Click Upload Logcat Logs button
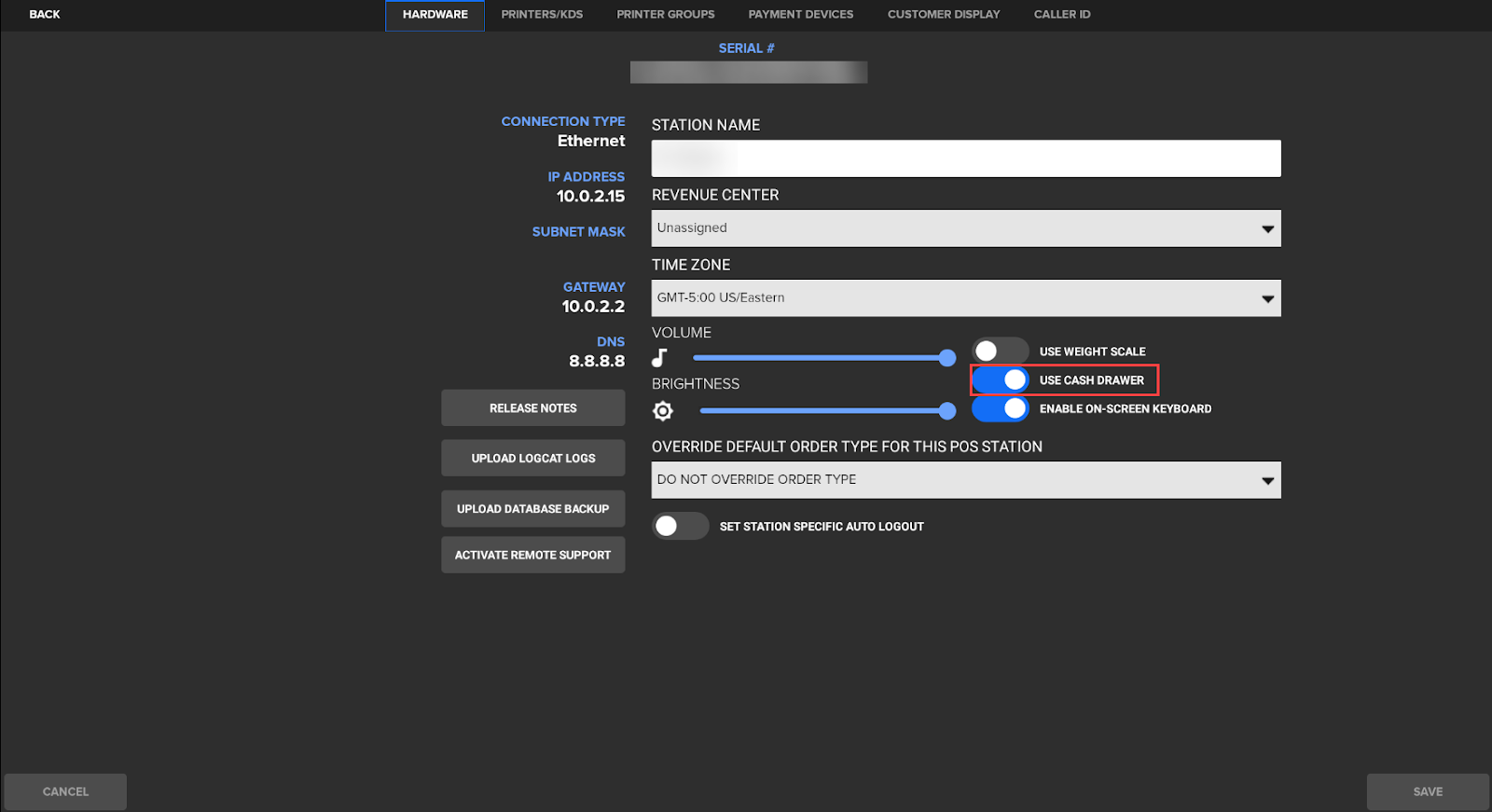 click(x=532, y=459)
